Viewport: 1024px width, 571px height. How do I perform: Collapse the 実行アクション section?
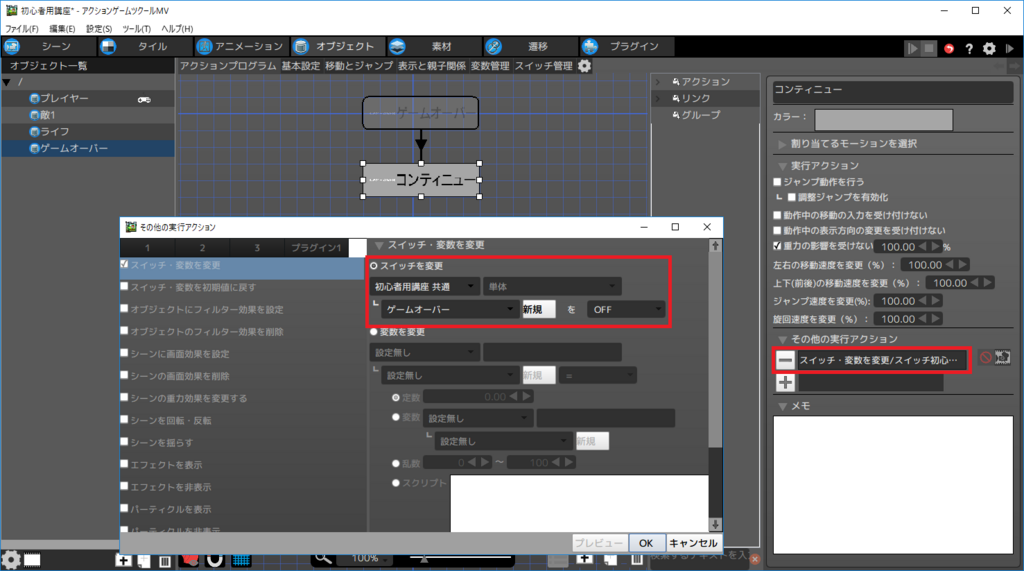pyautogui.click(x=782, y=166)
